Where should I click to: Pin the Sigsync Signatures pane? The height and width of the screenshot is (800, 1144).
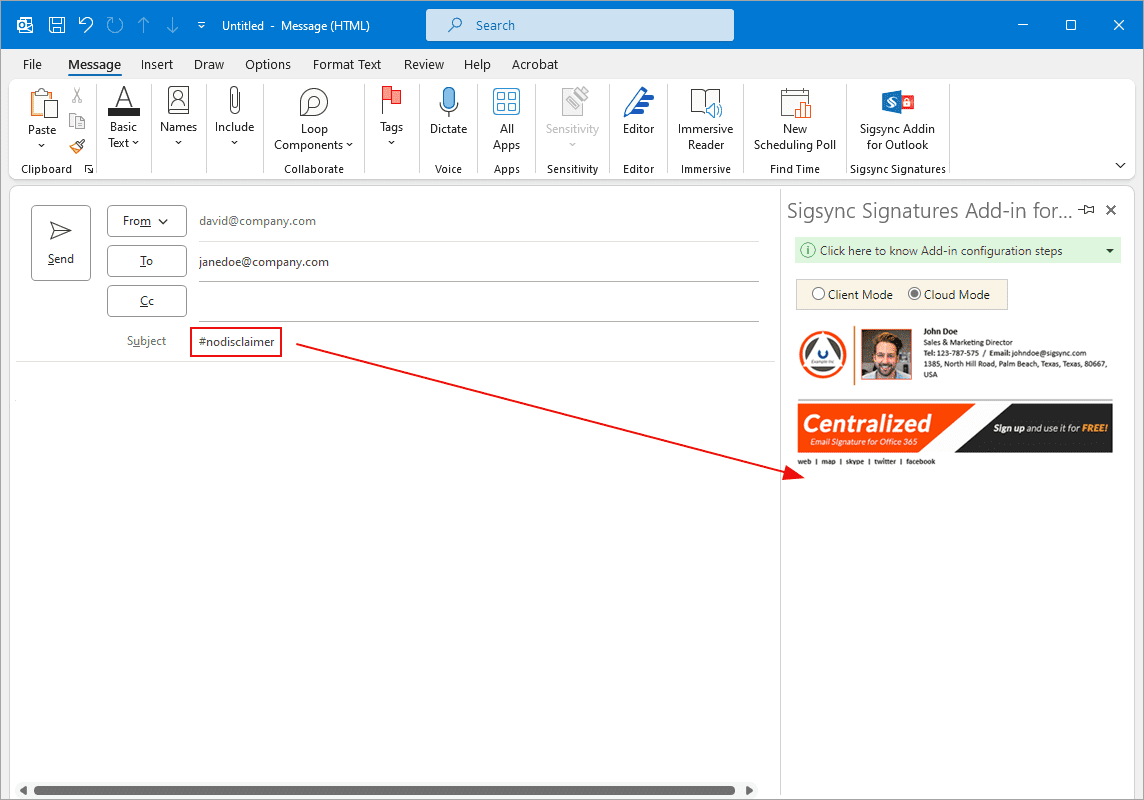1087,210
